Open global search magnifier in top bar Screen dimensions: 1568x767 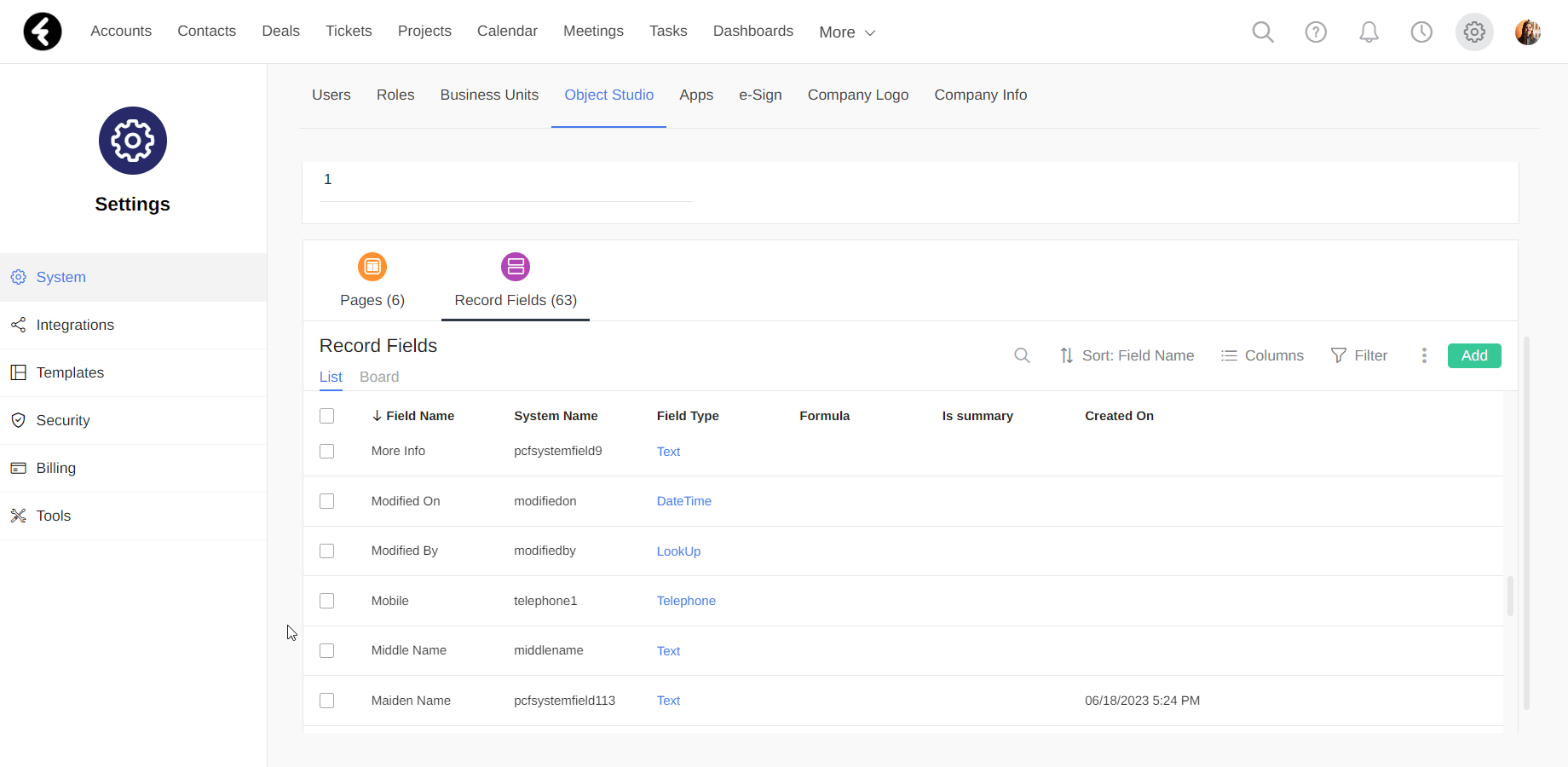(x=1263, y=32)
